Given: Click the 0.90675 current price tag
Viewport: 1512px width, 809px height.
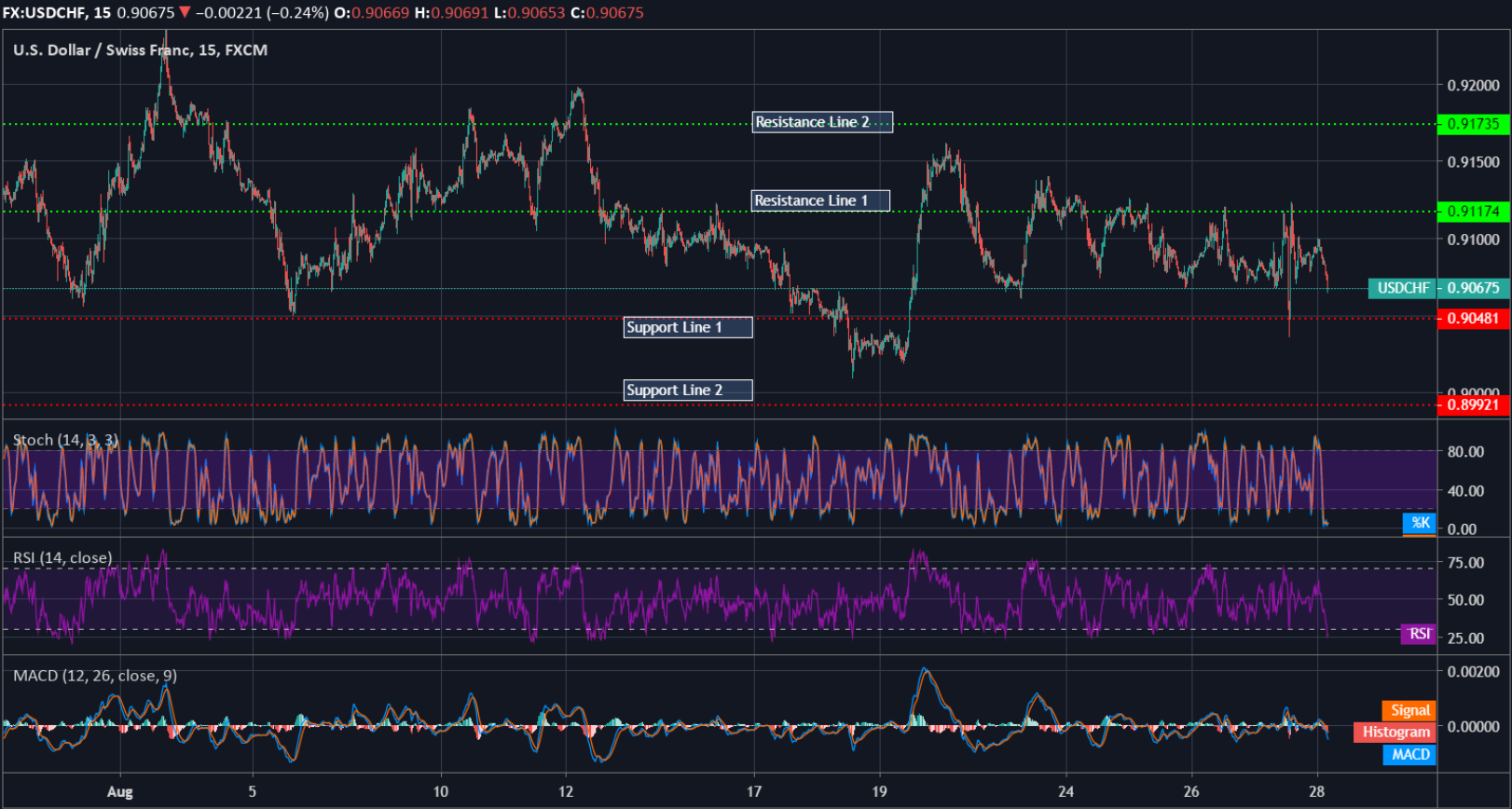Looking at the screenshot, I should [1473, 288].
